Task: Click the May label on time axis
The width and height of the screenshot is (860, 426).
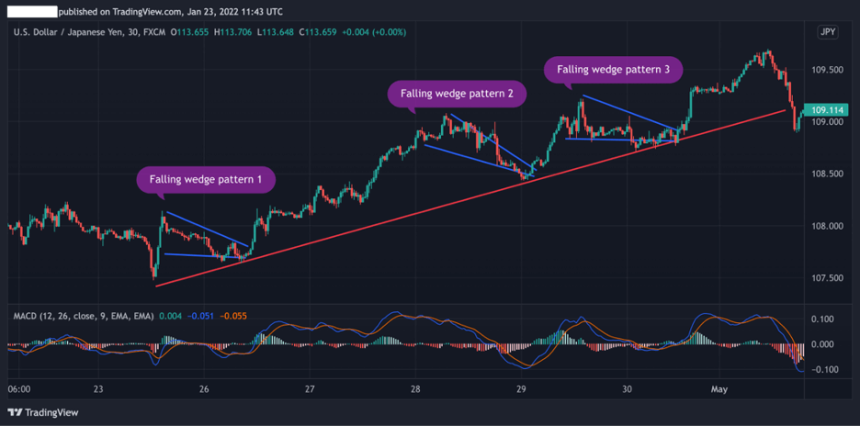Action: point(718,389)
